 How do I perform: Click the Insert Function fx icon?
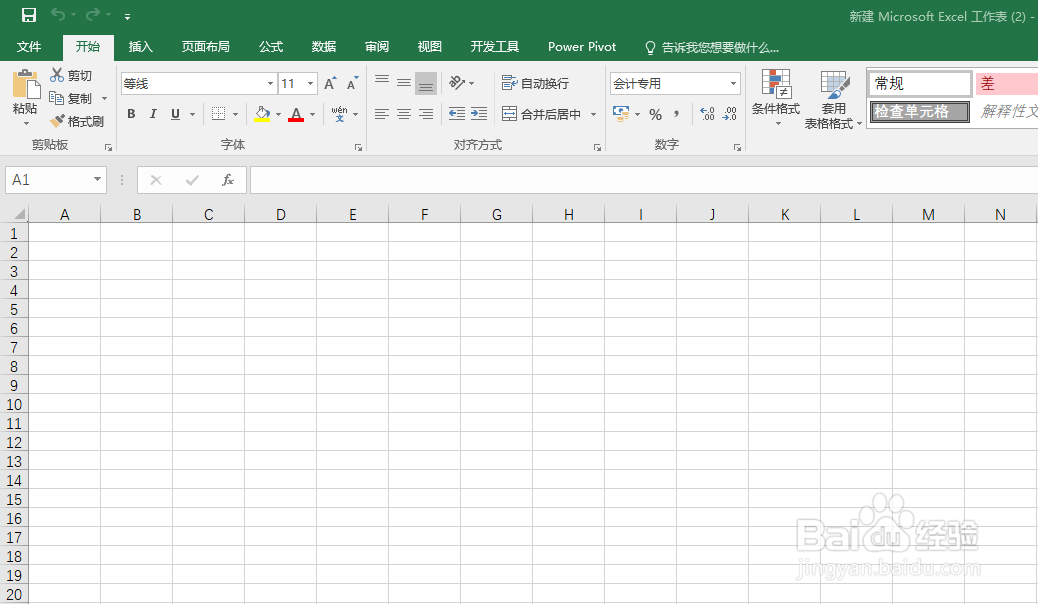click(x=228, y=180)
